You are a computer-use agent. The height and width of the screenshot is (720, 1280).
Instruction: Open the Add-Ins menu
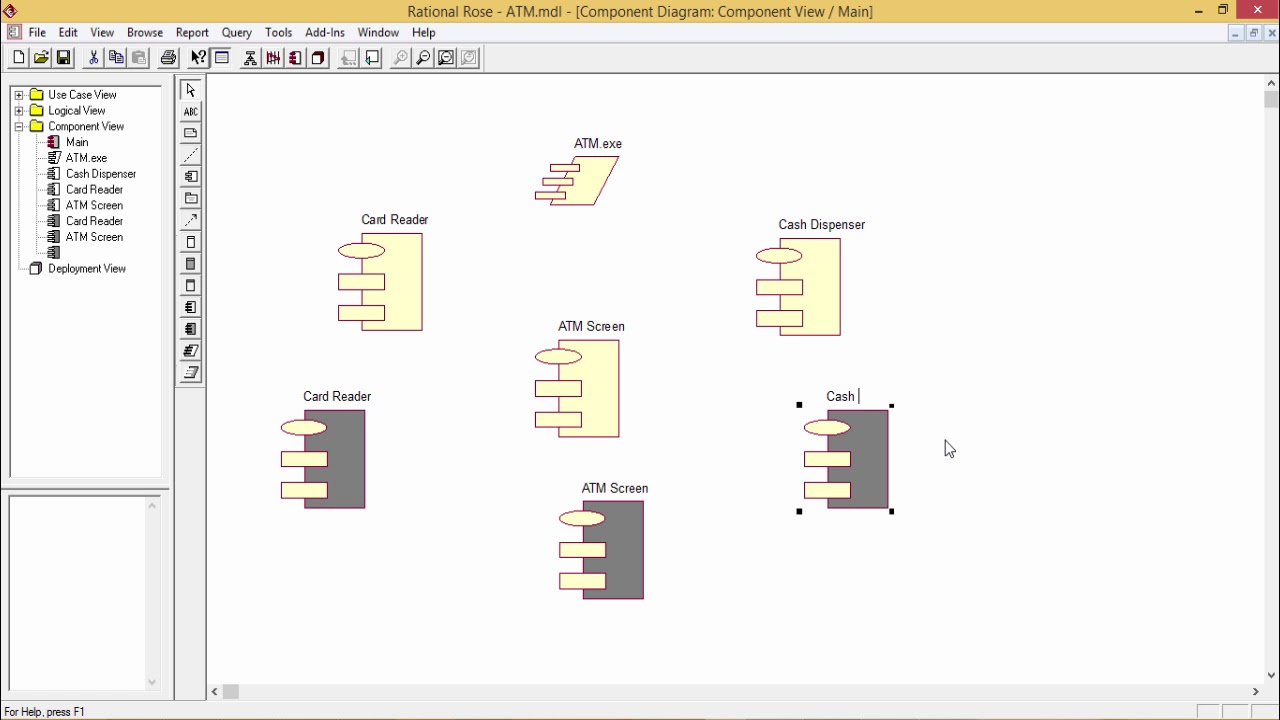[325, 33]
